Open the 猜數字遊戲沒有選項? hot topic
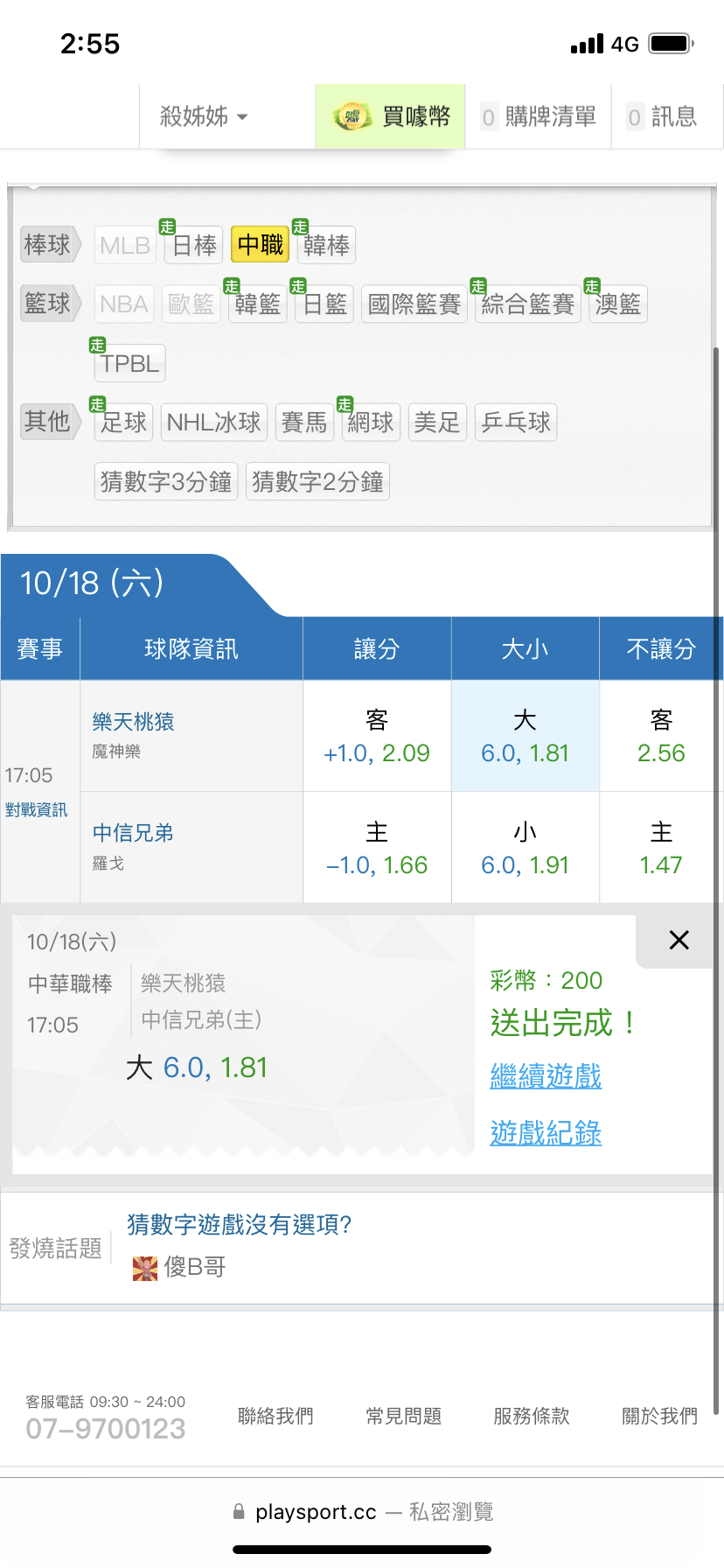 click(x=240, y=1224)
